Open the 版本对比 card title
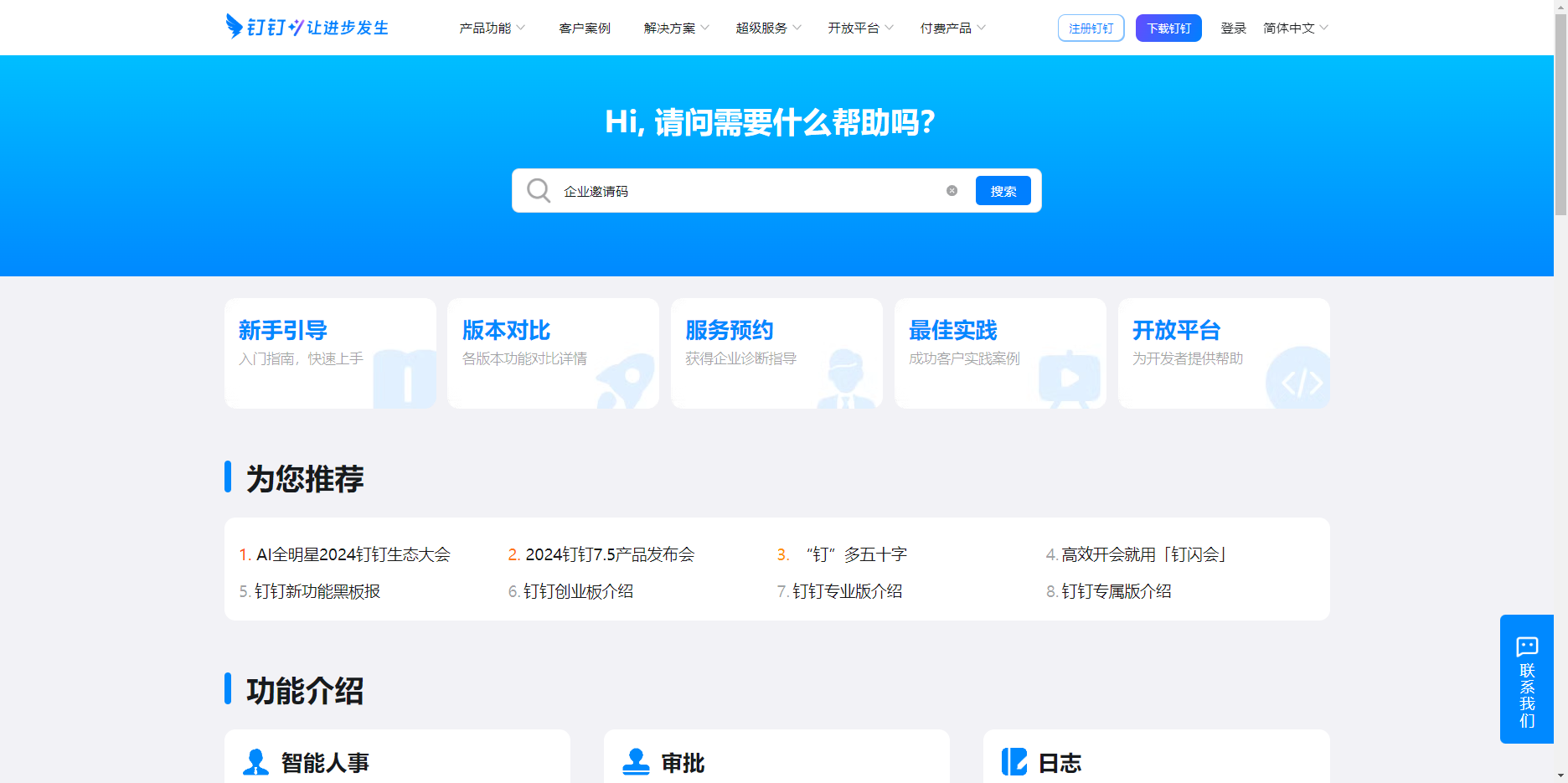1568x783 pixels. point(506,330)
